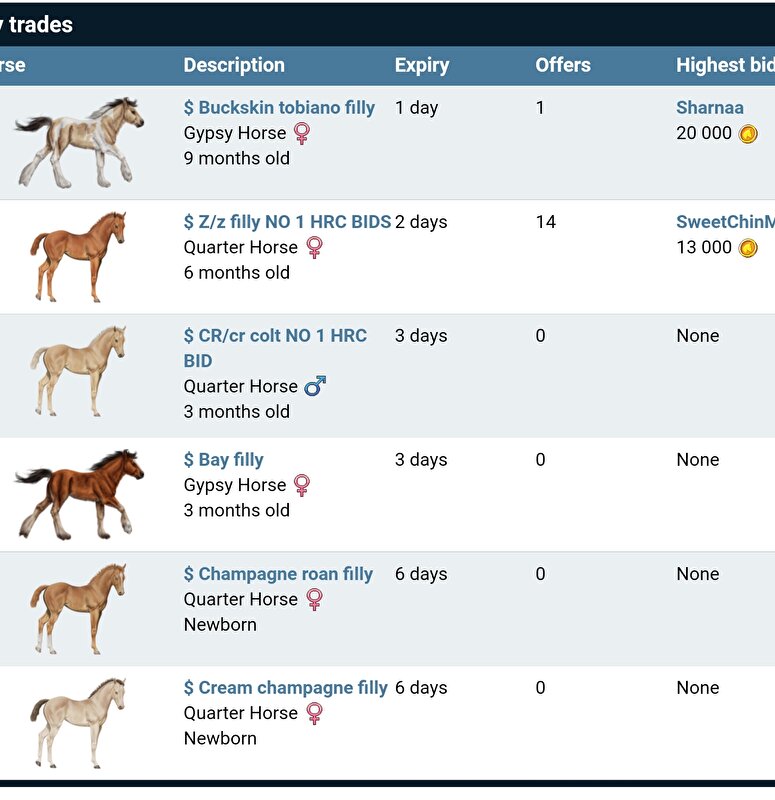Image resolution: width=775 pixels, height=800 pixels.
Task: Click the male symbol beside CR/cr colt
Action: coord(315,386)
